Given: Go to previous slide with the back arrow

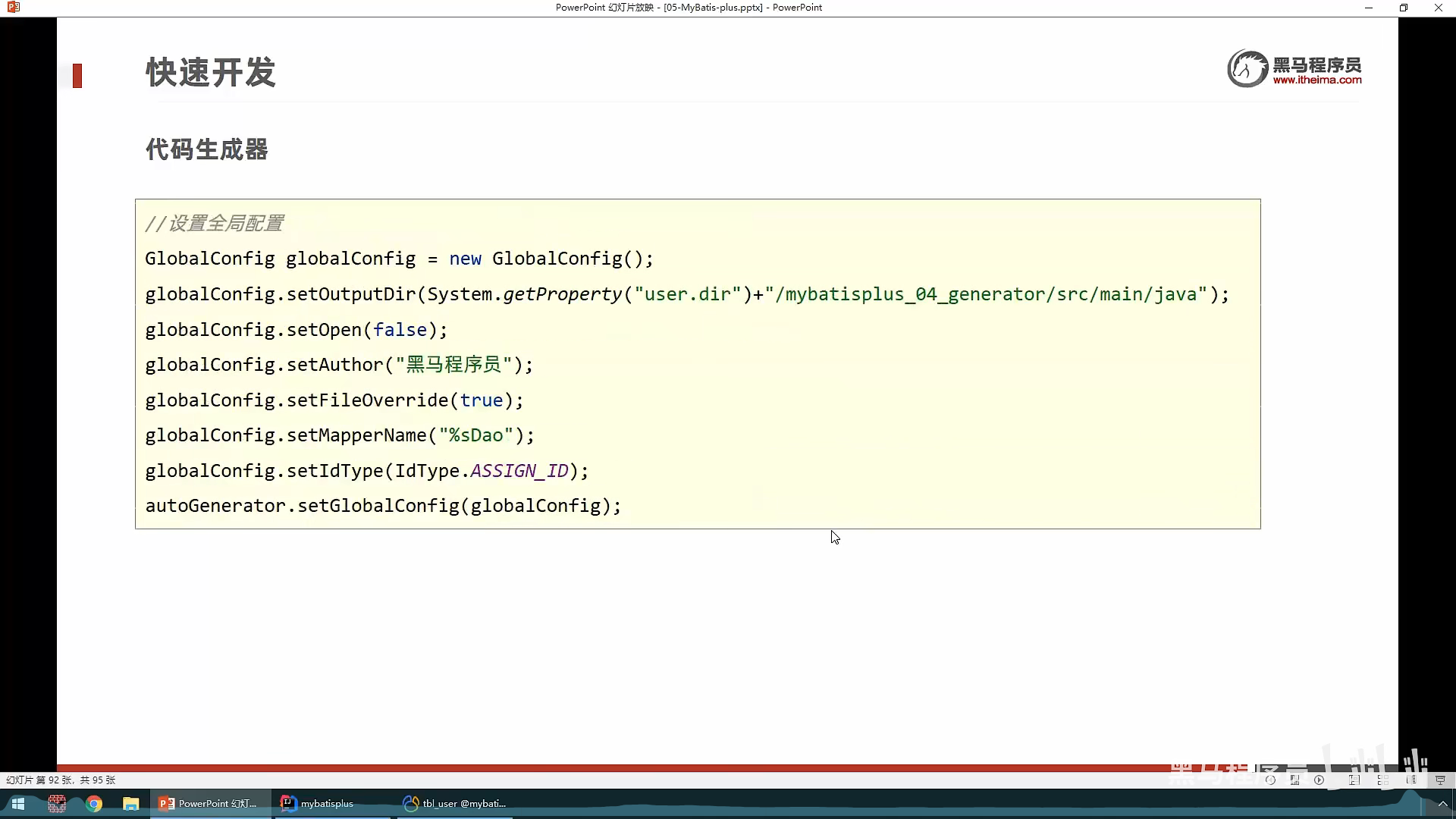Looking at the screenshot, I should (x=1270, y=780).
